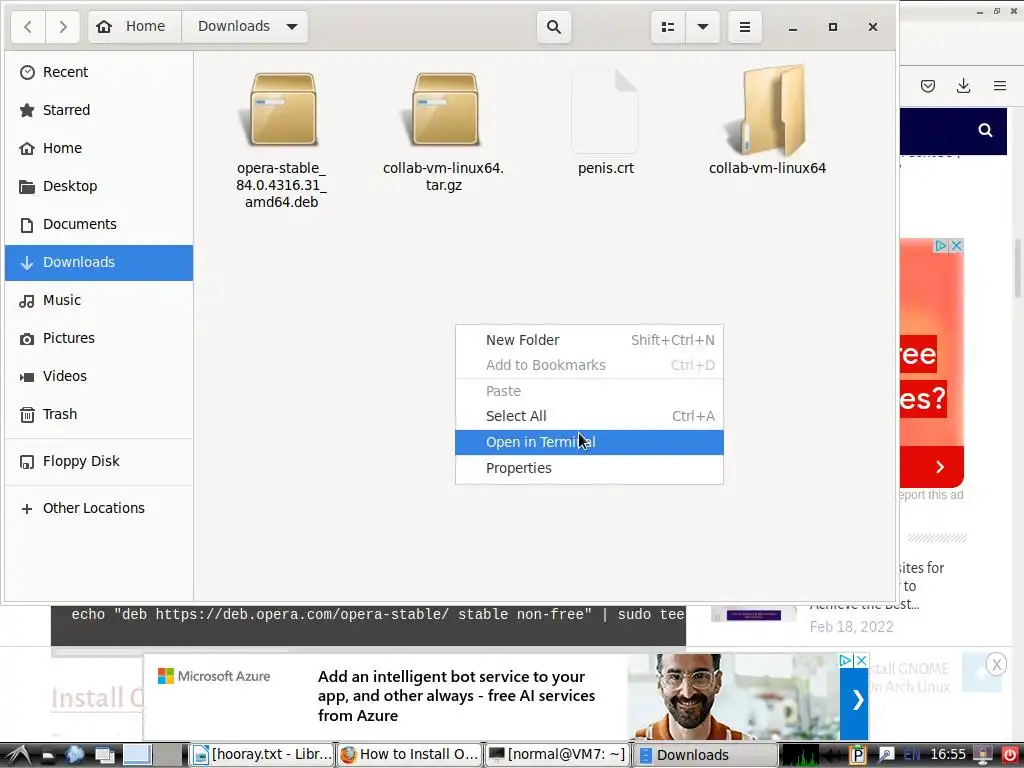
Task: Click the Home path bar button
Action: coord(135,27)
